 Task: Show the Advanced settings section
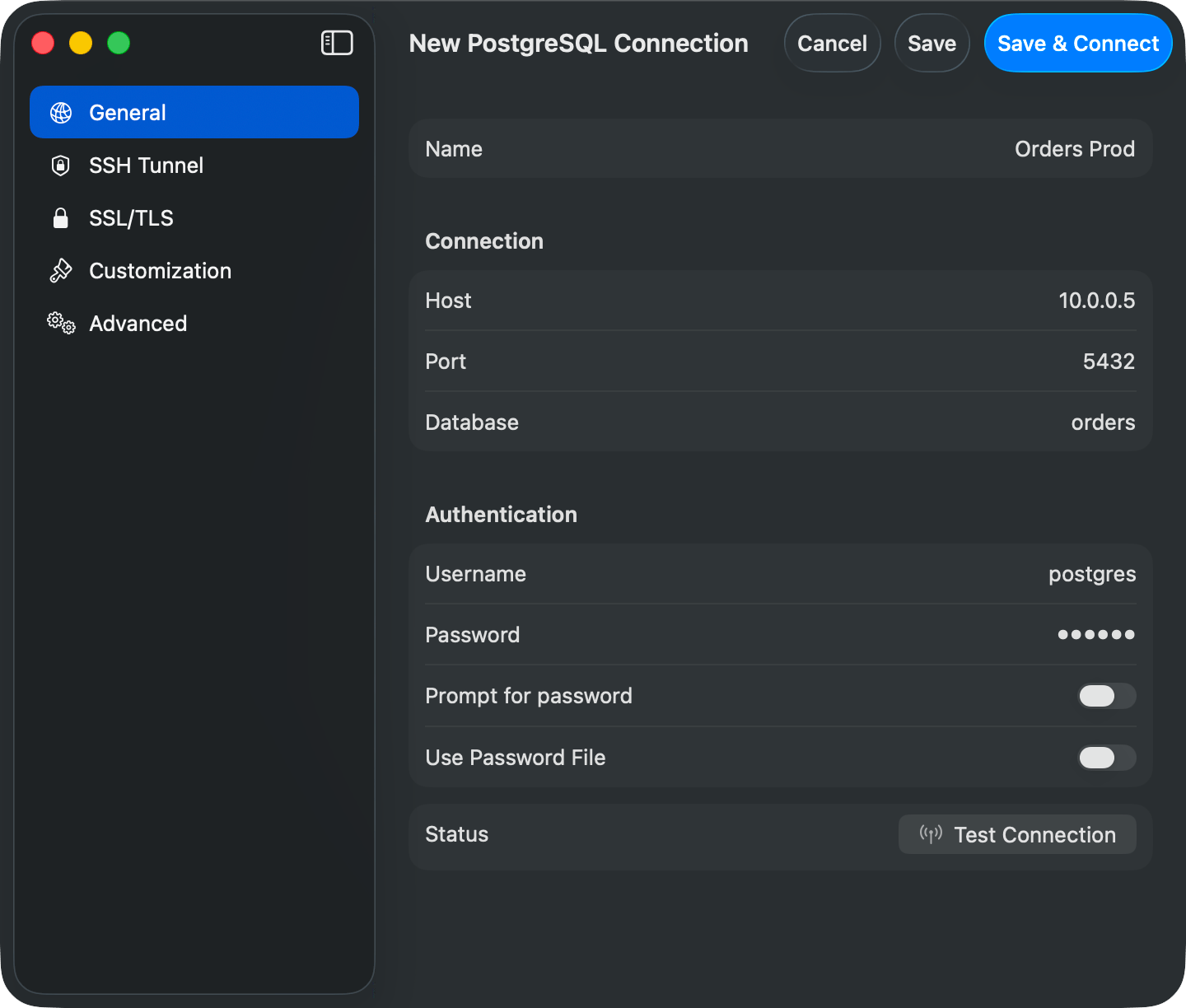[x=194, y=323]
